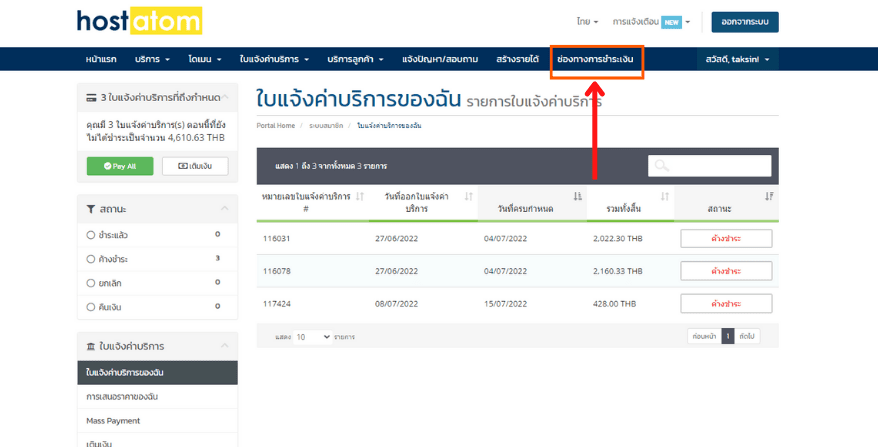This screenshot has width=878, height=447.
Task: Sort by invoice number column icon
Action: [359, 197]
